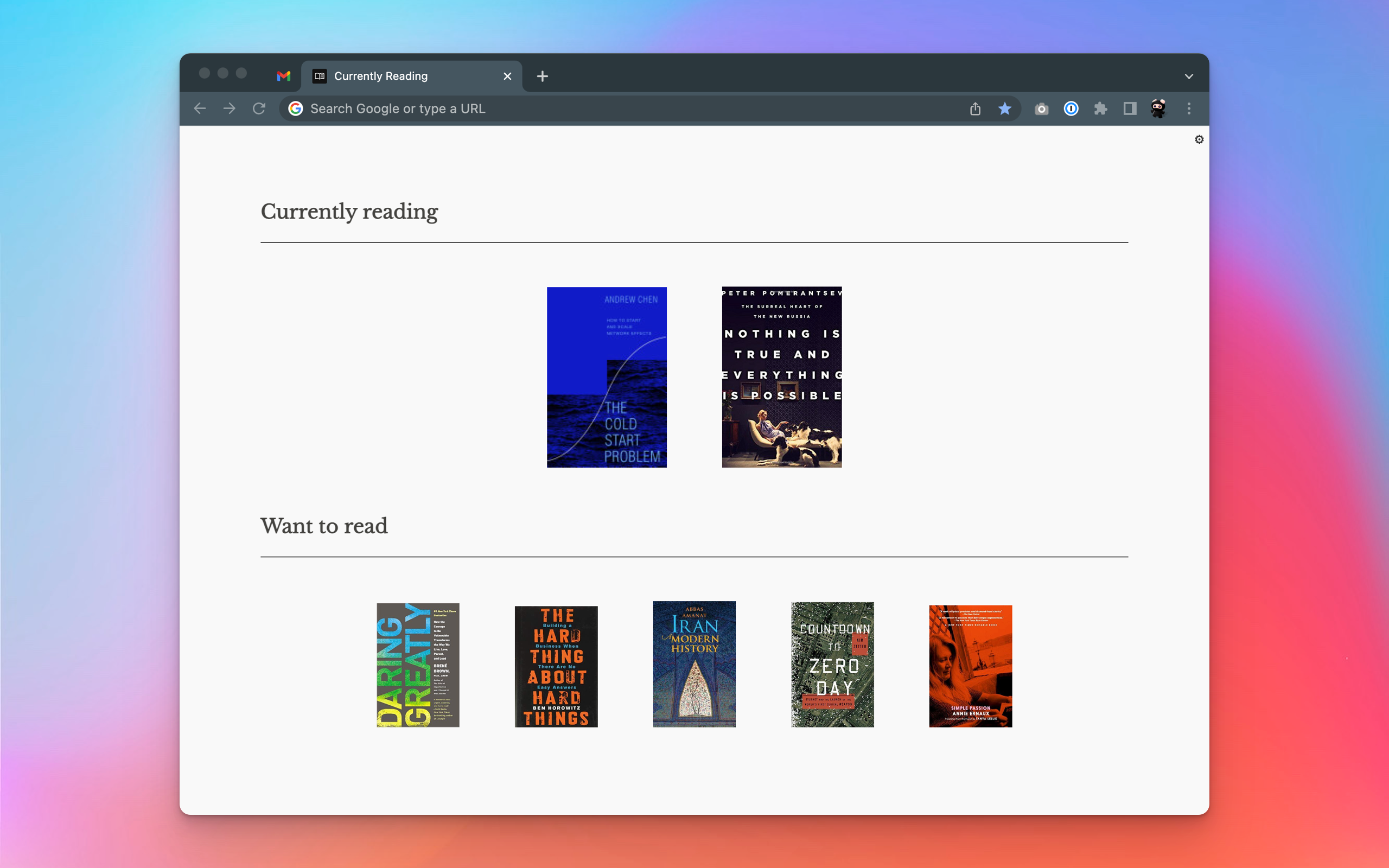Toggle the browser side panel
The height and width of the screenshot is (868, 1389).
[1130, 108]
